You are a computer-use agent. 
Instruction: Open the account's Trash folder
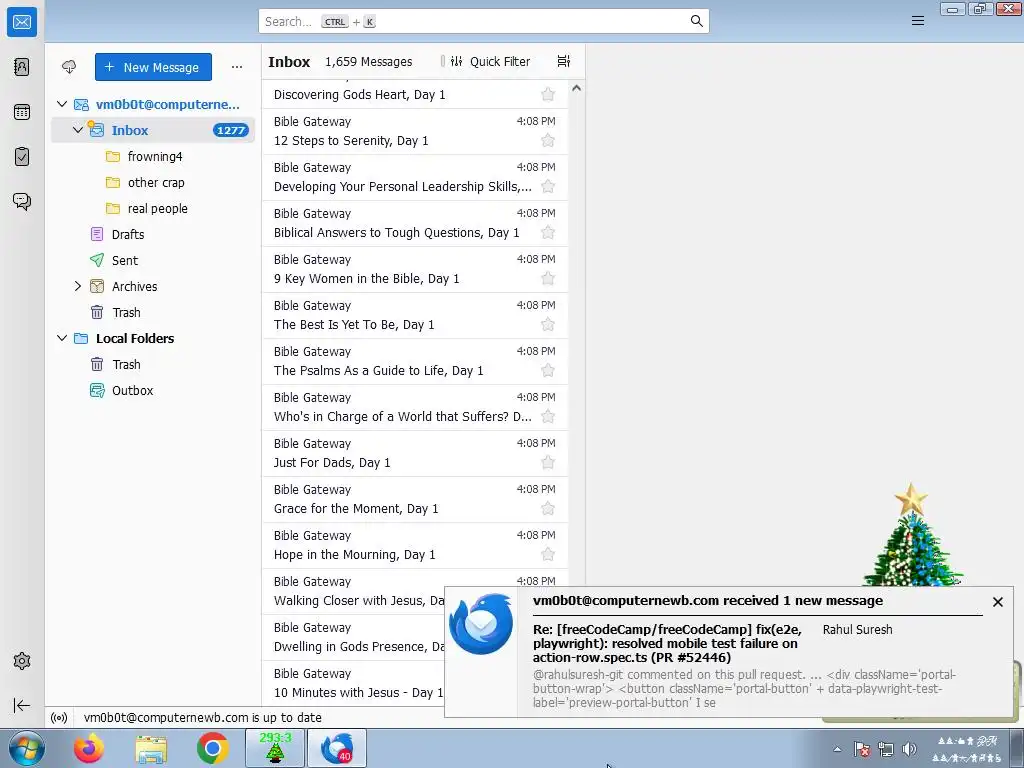pos(153,312)
